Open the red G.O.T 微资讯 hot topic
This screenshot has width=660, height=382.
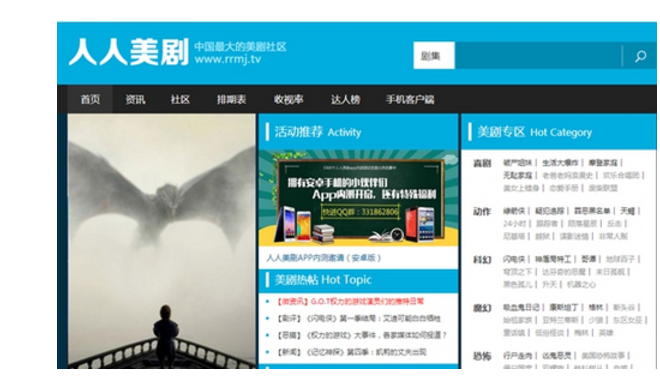(350, 302)
